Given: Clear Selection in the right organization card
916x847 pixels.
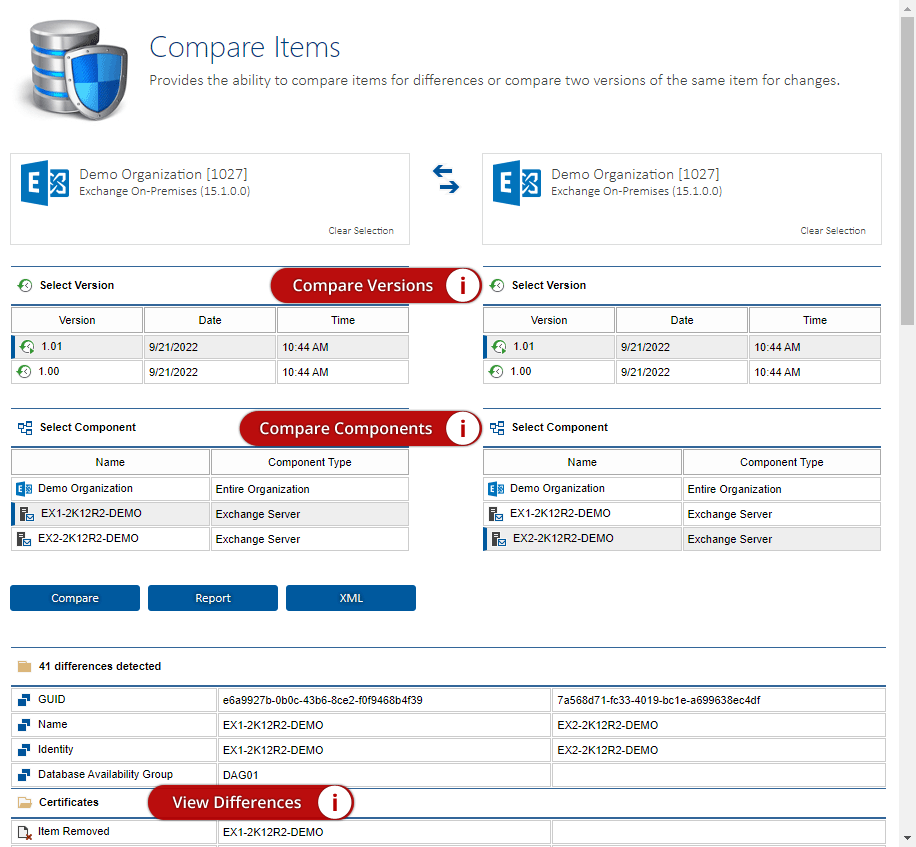Looking at the screenshot, I should tap(833, 231).
